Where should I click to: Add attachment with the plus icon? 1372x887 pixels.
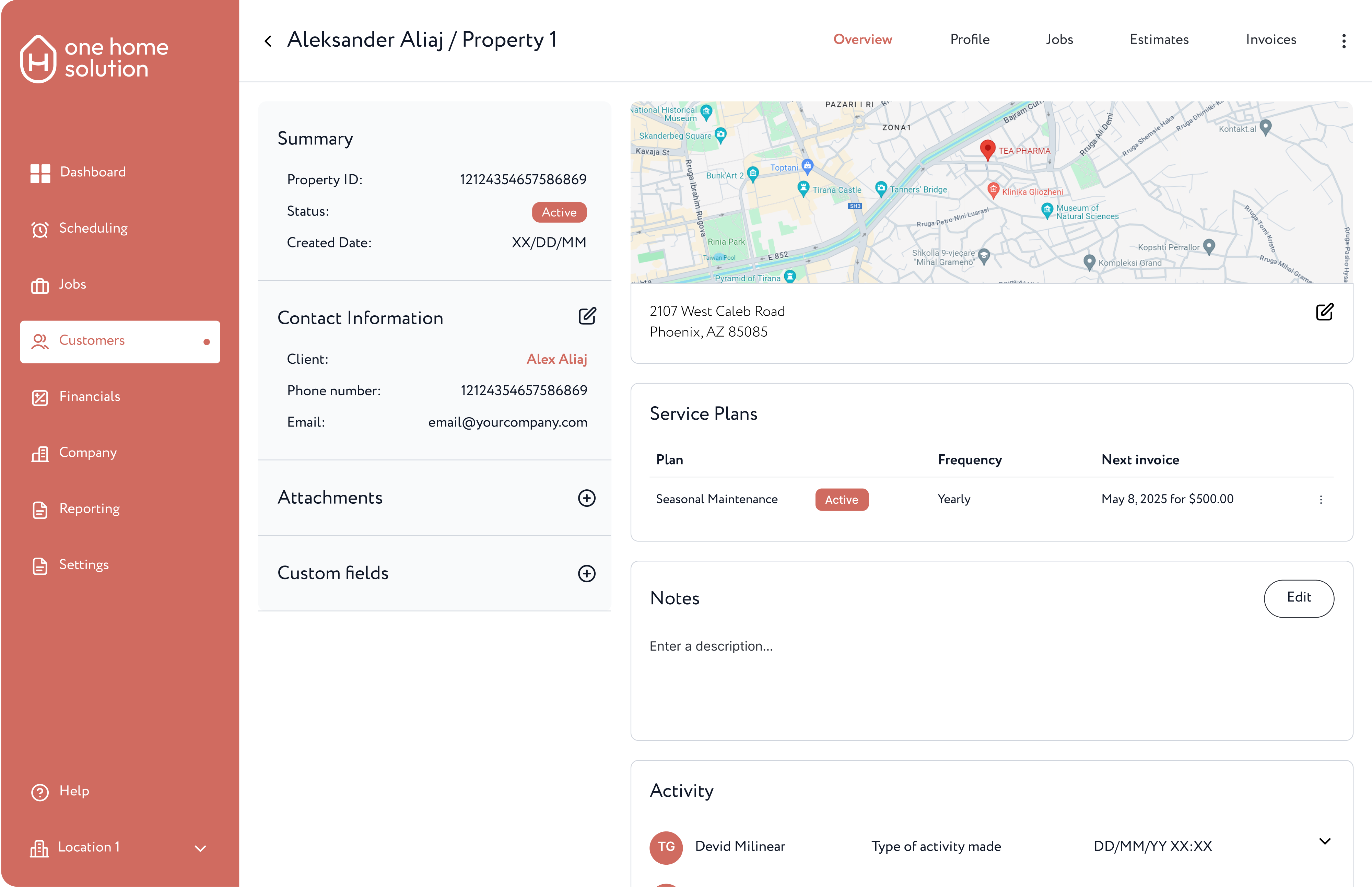pos(586,498)
